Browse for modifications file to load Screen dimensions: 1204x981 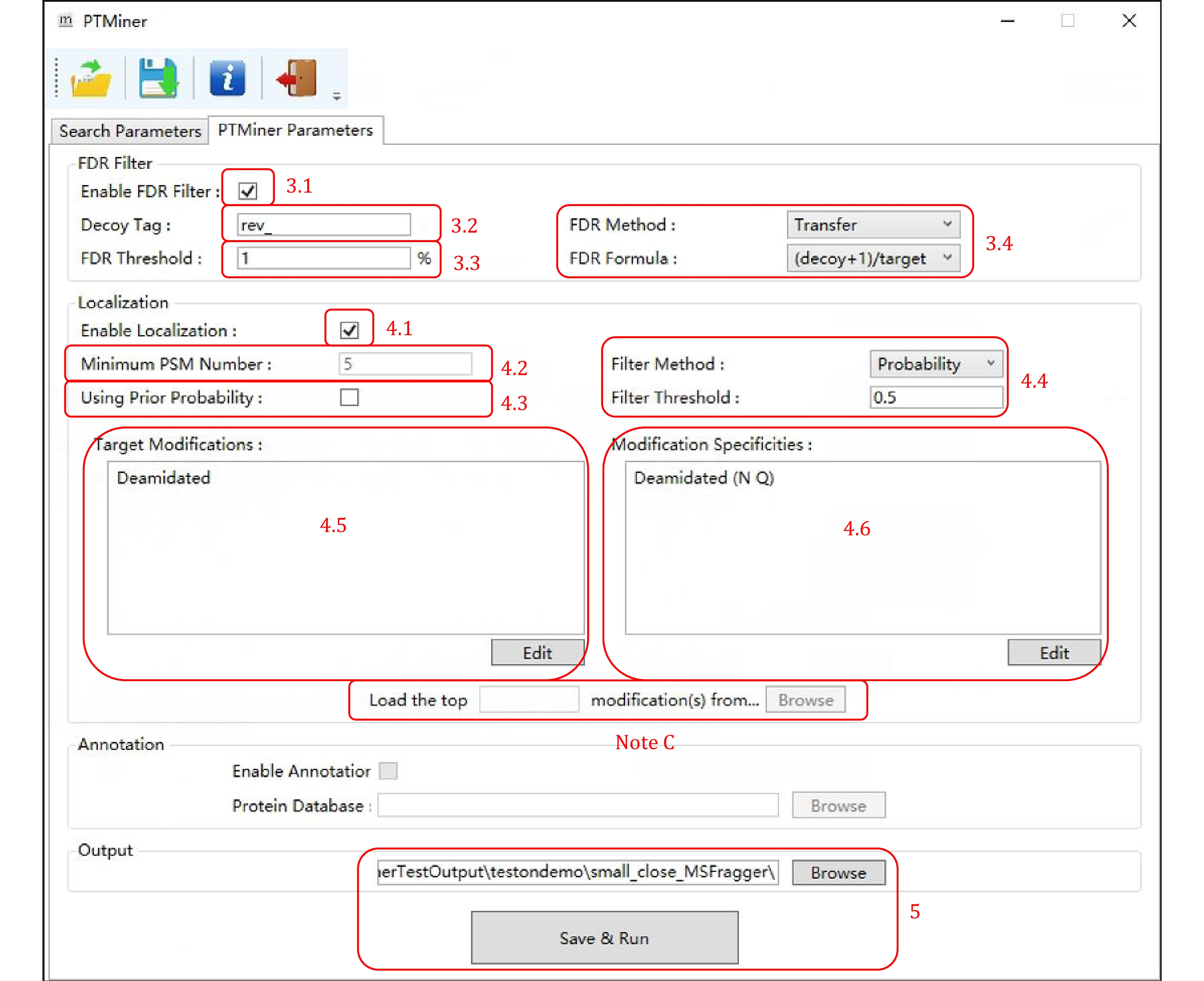click(x=806, y=699)
